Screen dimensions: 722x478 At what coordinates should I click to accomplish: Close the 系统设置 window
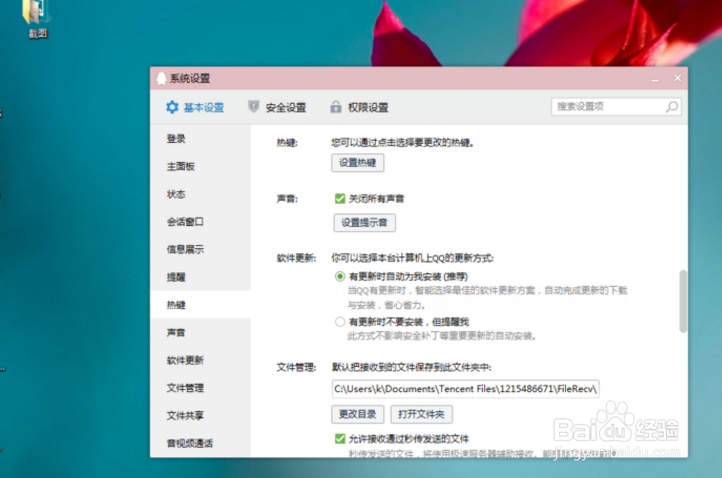pyautogui.click(x=677, y=78)
